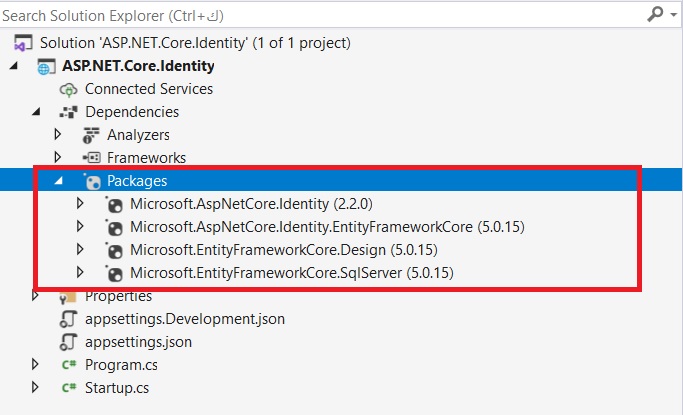Screen dimensions: 683x415
Task: Click appsettings.Development.json file icon
Action: coord(68,319)
